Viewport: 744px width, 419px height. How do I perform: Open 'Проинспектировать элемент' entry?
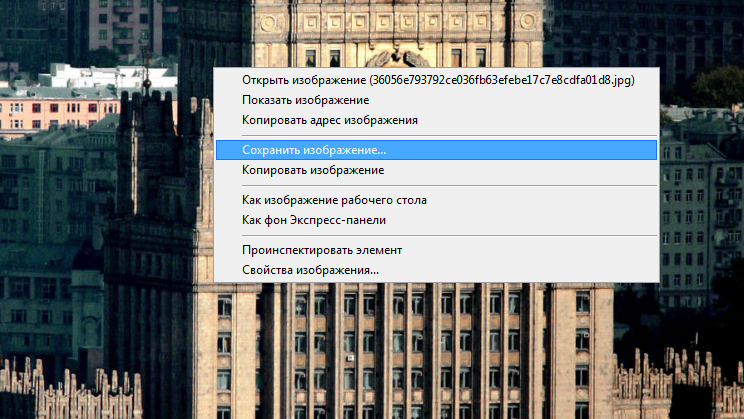point(437,250)
